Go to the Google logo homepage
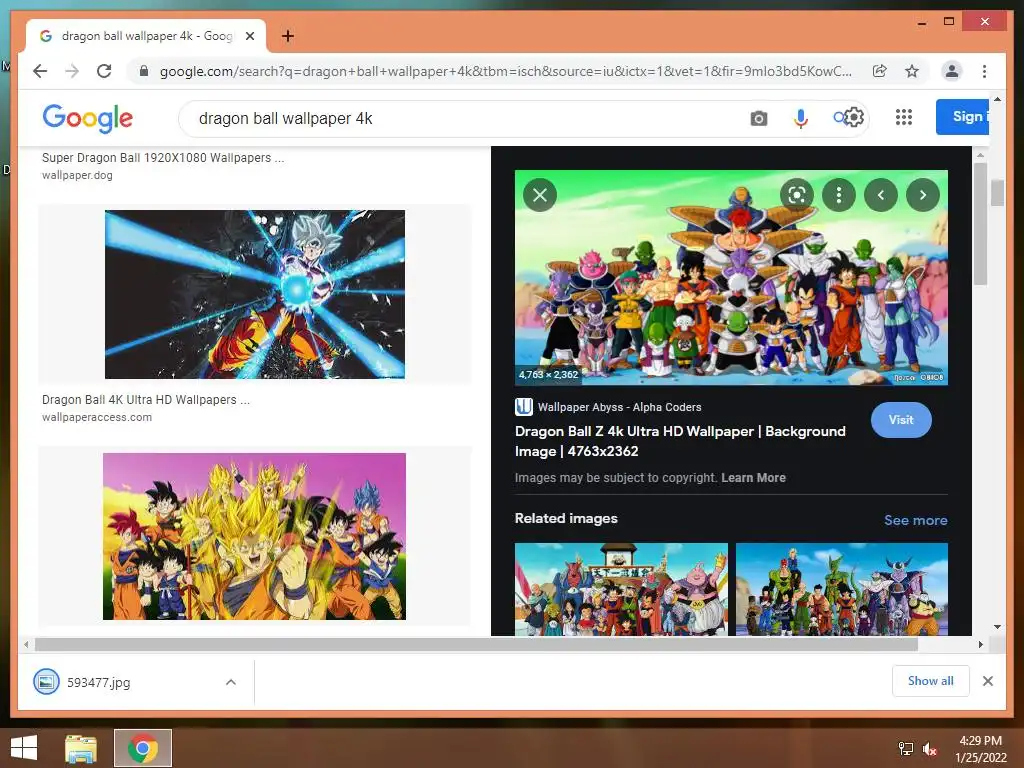The height and width of the screenshot is (768, 1024). coord(88,118)
